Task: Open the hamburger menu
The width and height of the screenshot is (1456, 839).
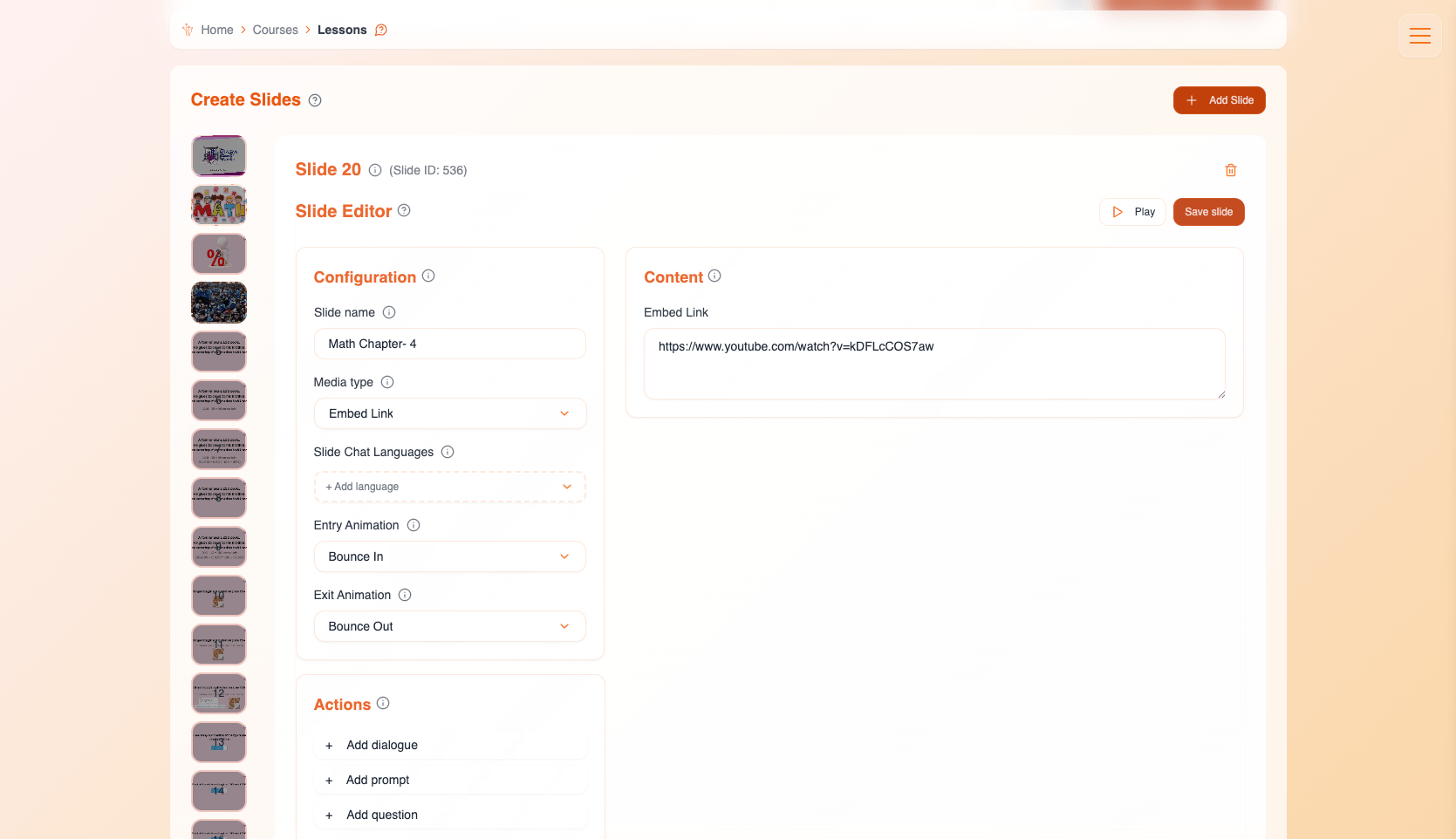Action: 1419,36
